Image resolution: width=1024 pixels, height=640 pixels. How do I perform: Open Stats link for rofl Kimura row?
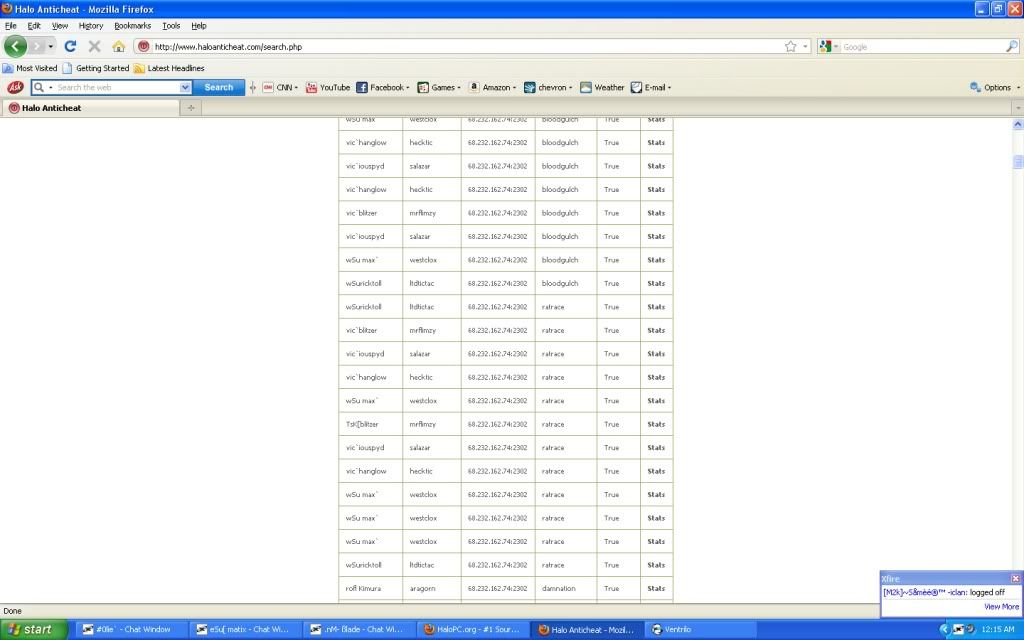pos(656,588)
